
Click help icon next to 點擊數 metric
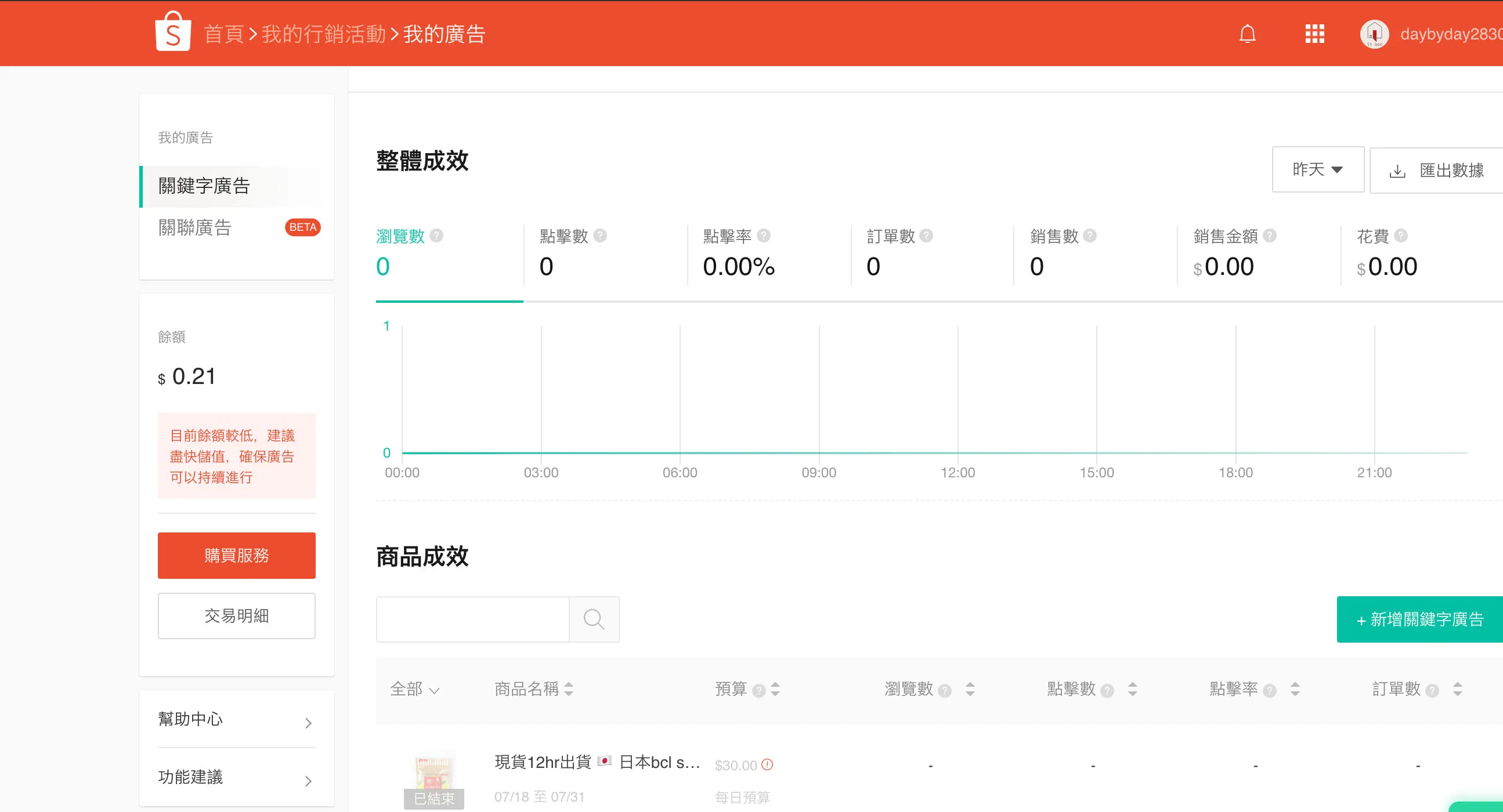click(x=600, y=235)
